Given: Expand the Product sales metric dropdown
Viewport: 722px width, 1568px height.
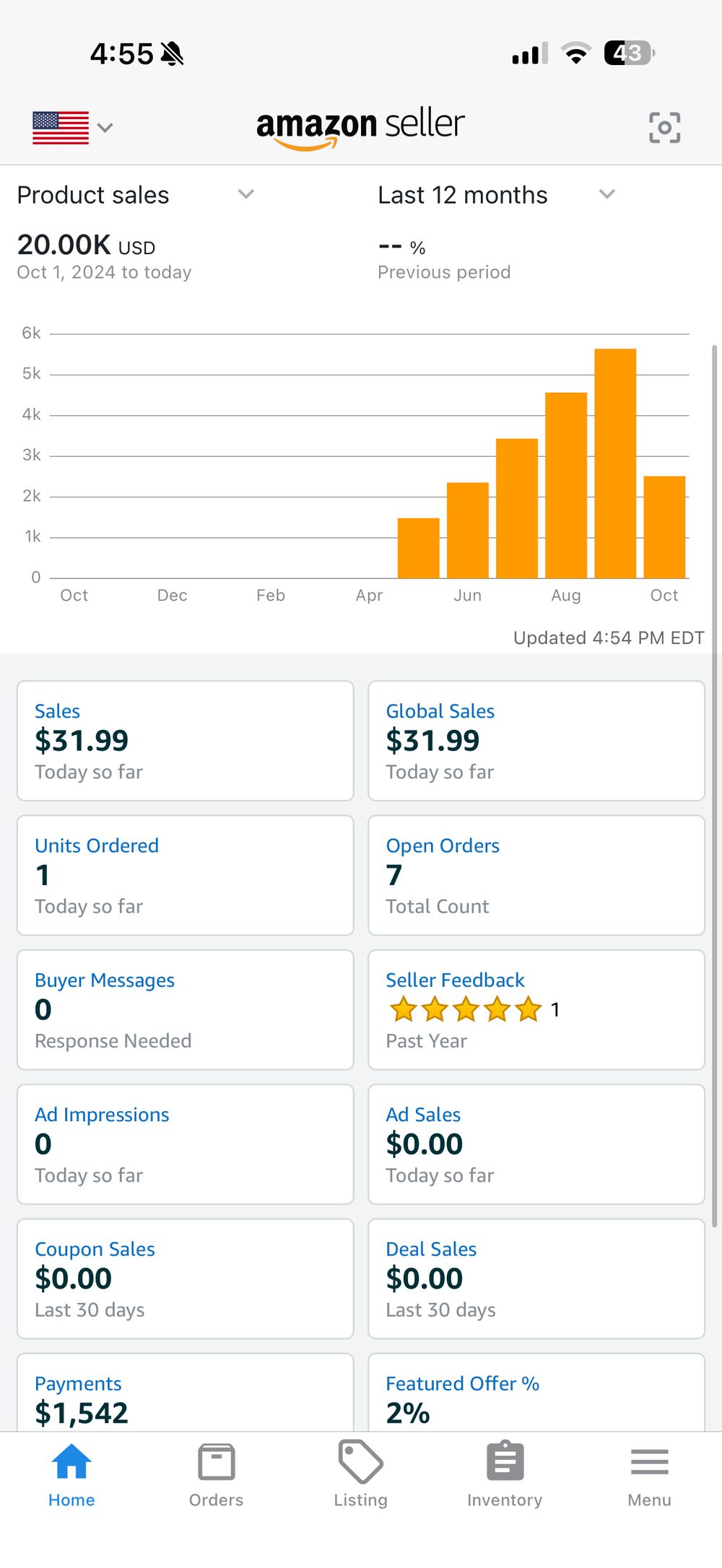Looking at the screenshot, I should click(246, 194).
